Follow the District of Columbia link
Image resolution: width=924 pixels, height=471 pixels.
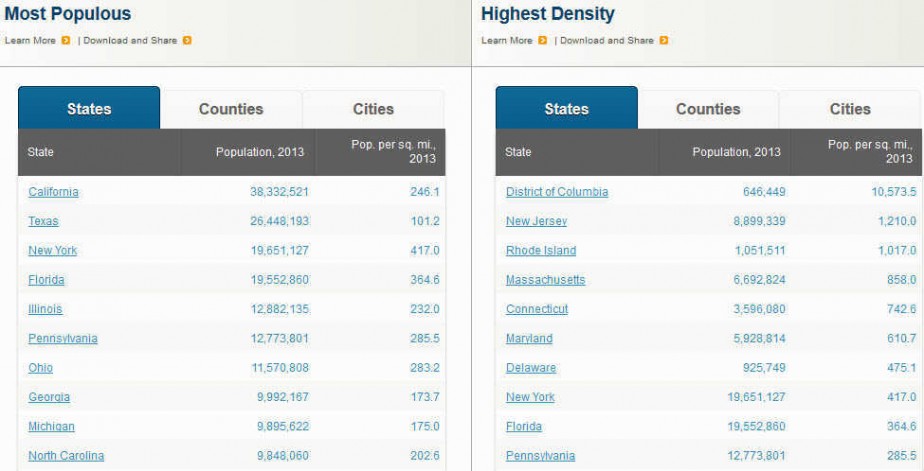pos(557,192)
